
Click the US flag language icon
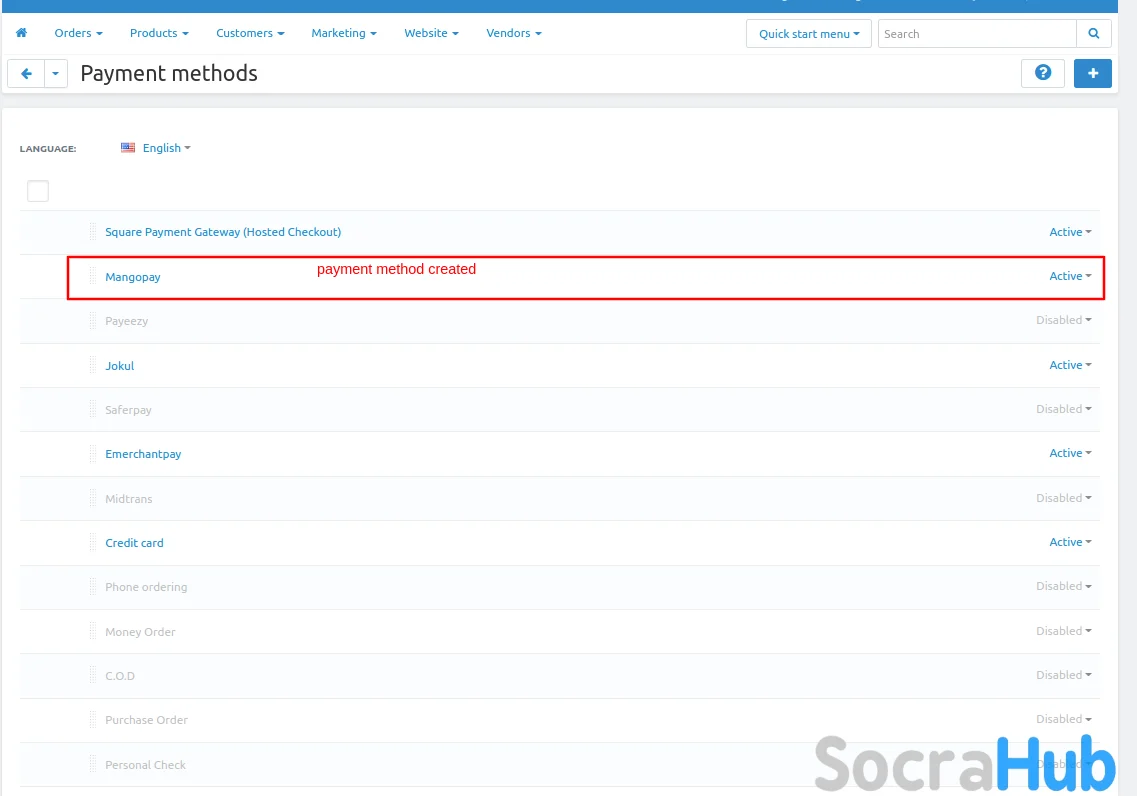click(x=128, y=148)
